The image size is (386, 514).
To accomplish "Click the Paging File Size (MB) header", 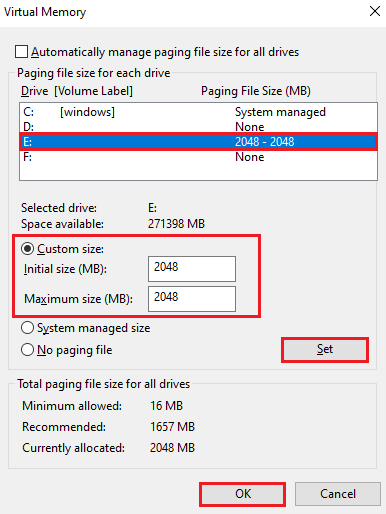I will pos(256,91).
